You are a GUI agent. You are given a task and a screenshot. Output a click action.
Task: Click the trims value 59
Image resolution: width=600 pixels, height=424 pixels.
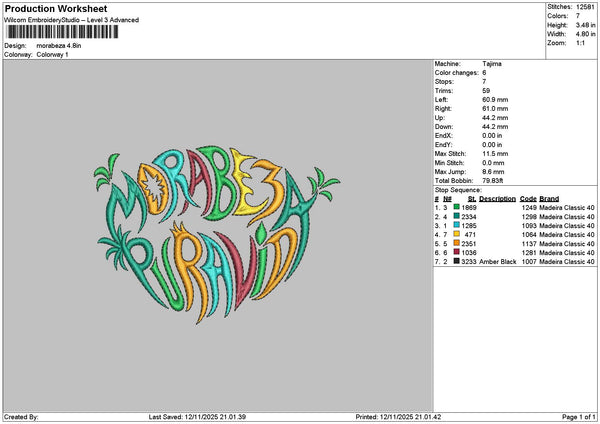click(x=486, y=91)
